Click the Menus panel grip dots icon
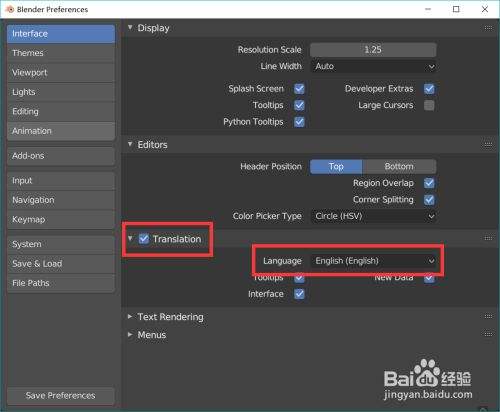 tap(488, 334)
